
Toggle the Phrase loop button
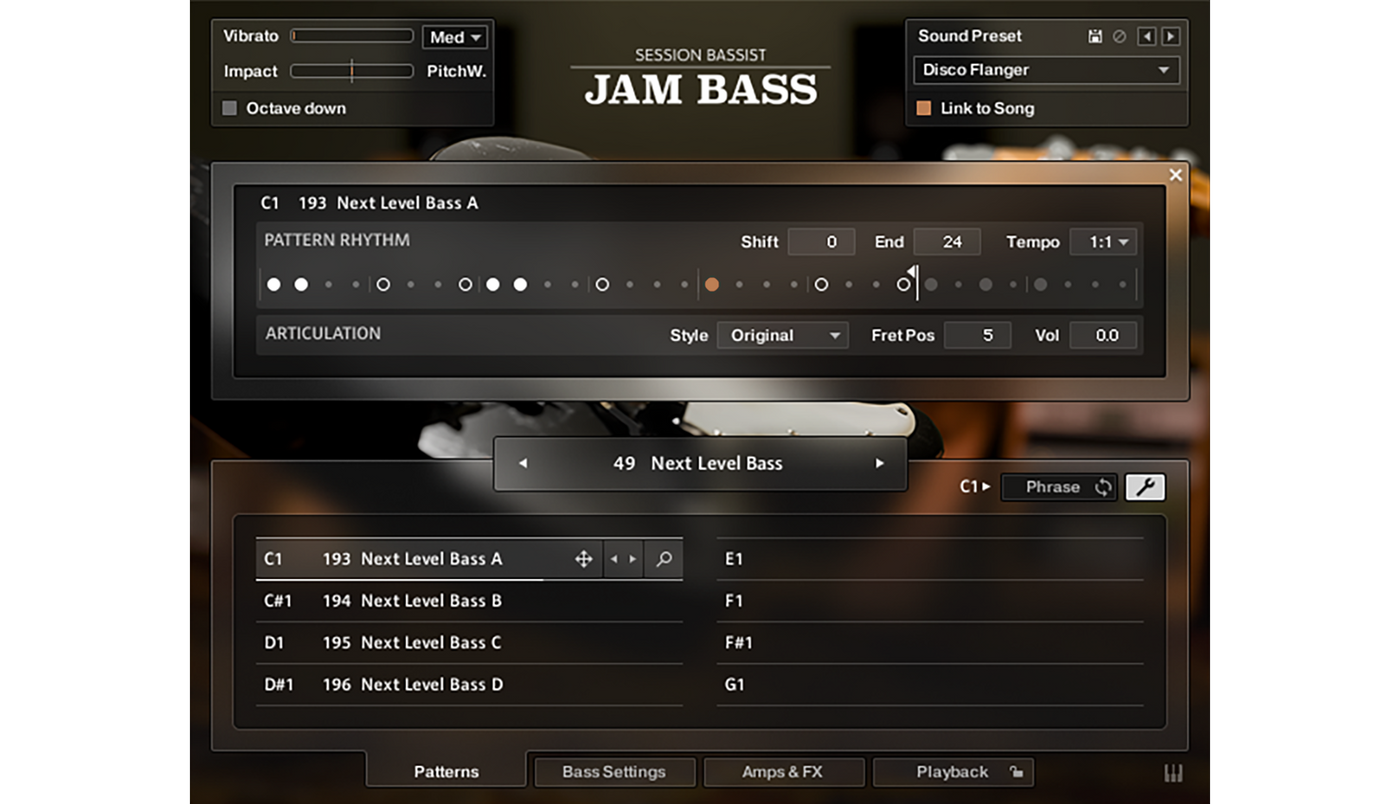pos(1059,487)
